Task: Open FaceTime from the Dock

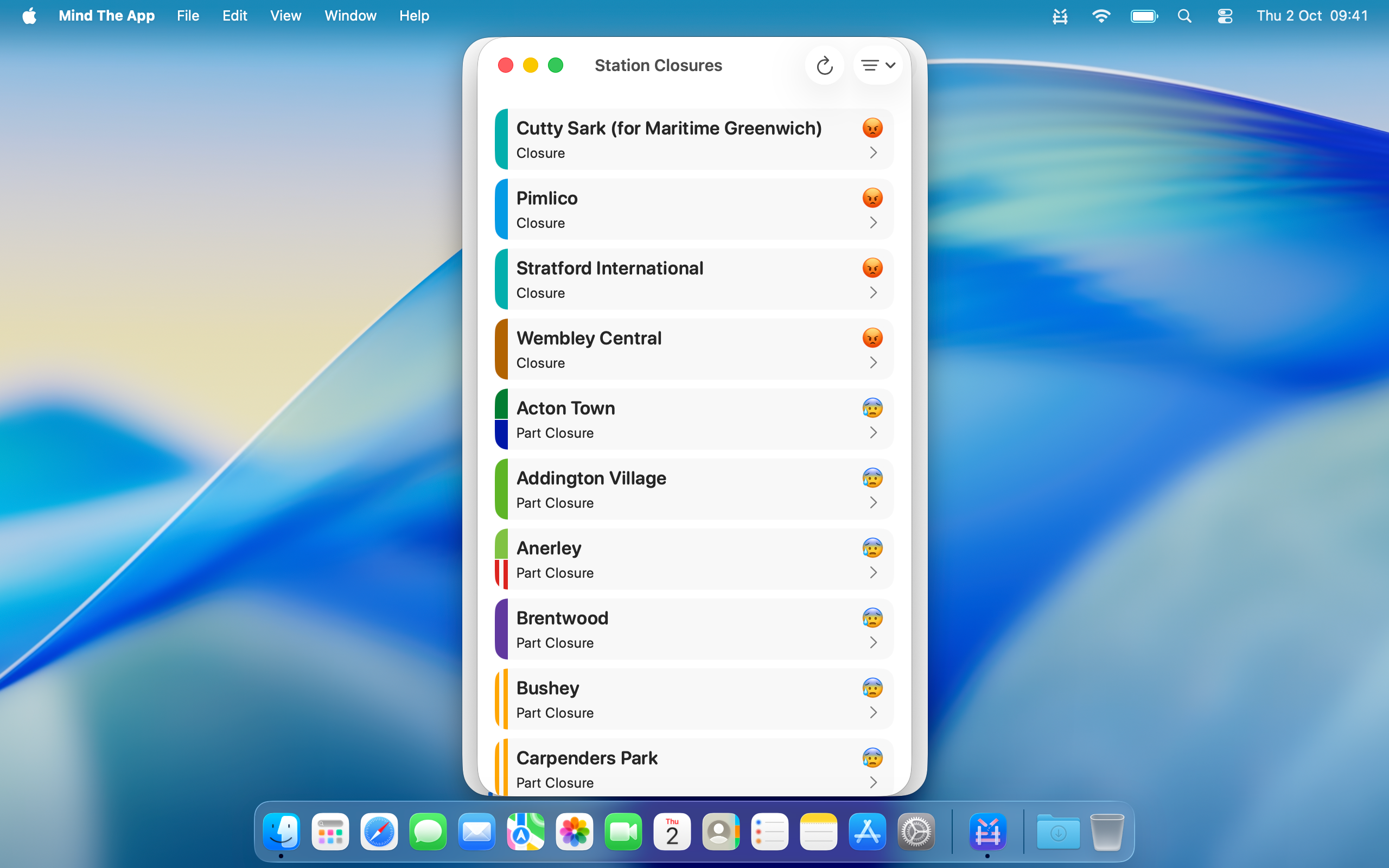Action: click(x=623, y=831)
